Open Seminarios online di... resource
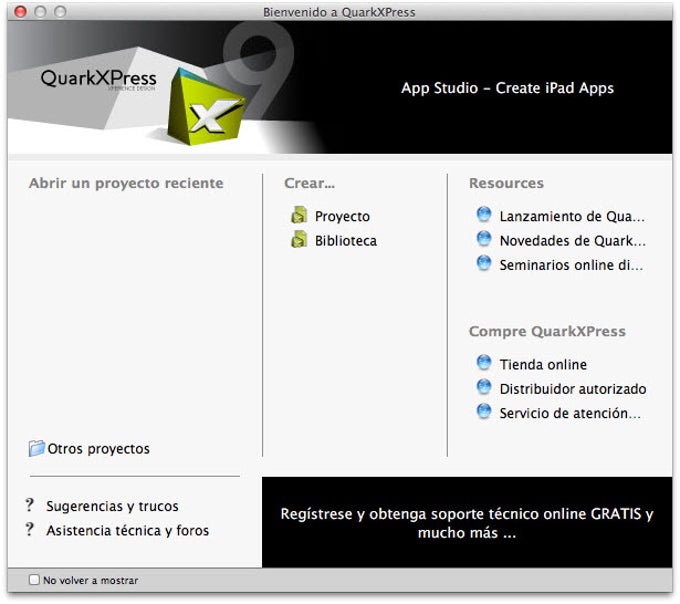The width and height of the screenshot is (680, 604). click(x=571, y=265)
